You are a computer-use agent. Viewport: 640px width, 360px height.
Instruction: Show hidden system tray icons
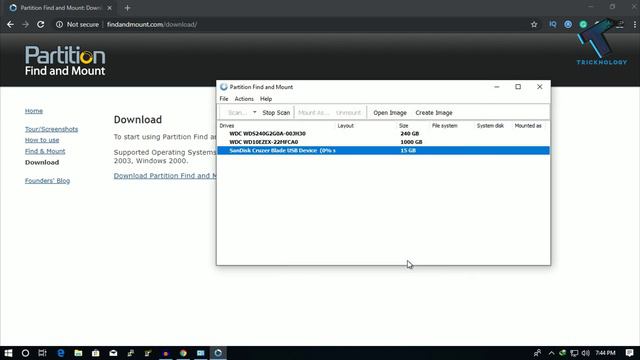[551, 353]
